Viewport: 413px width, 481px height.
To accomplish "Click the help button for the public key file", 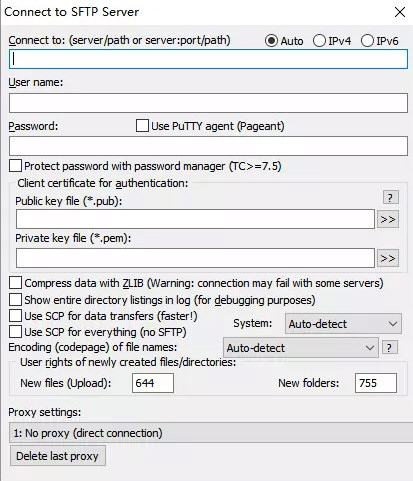I will point(390,197).
